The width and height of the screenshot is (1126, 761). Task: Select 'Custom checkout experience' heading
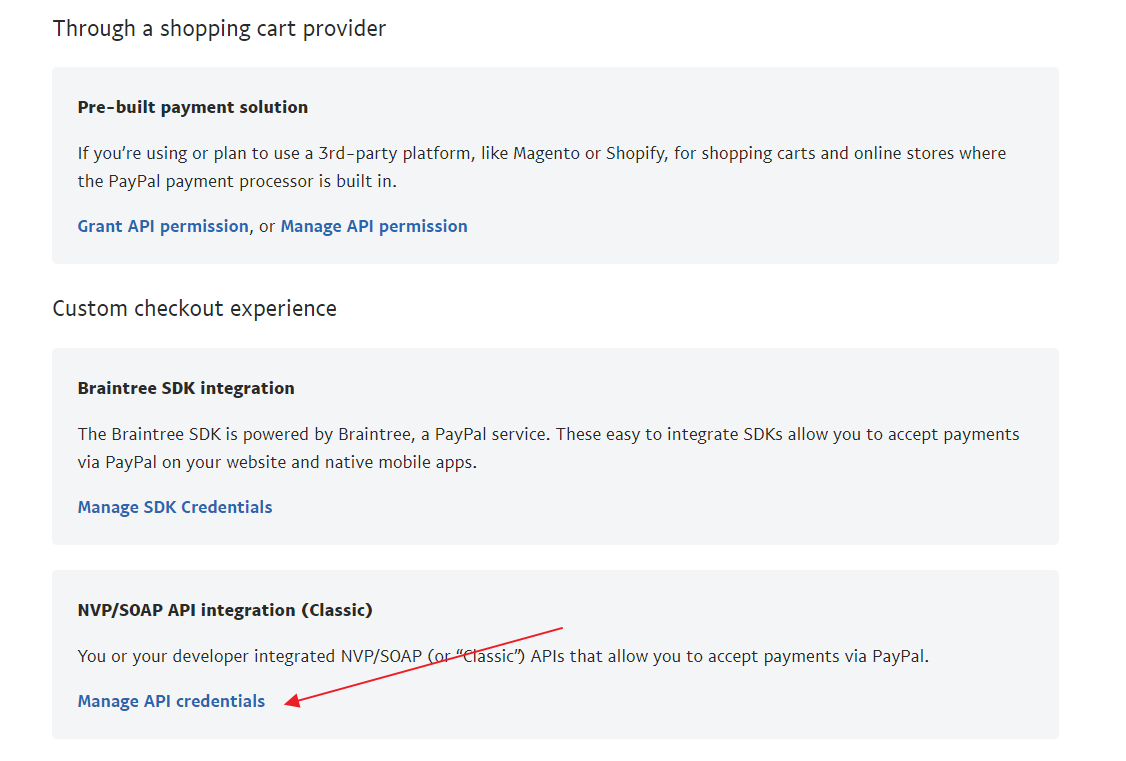195,309
